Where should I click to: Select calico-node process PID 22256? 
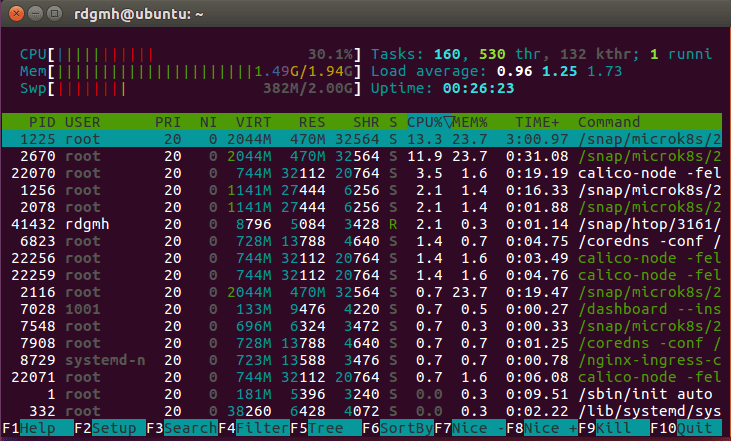point(362,258)
